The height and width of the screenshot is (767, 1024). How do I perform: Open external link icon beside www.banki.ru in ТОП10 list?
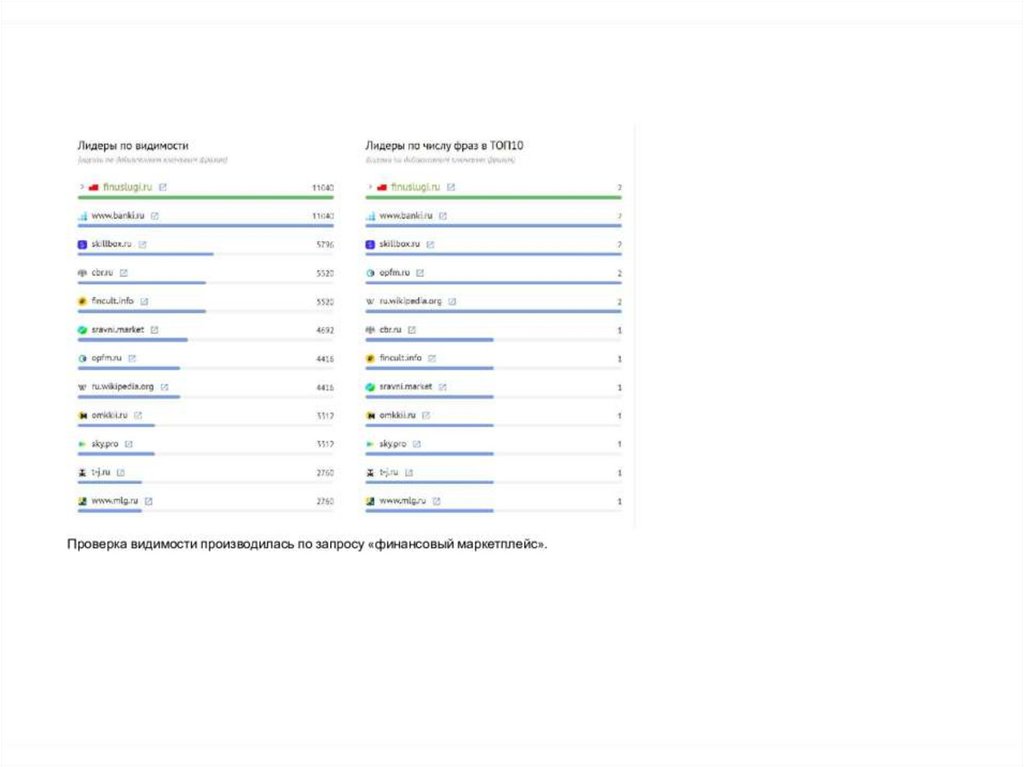[x=443, y=216]
